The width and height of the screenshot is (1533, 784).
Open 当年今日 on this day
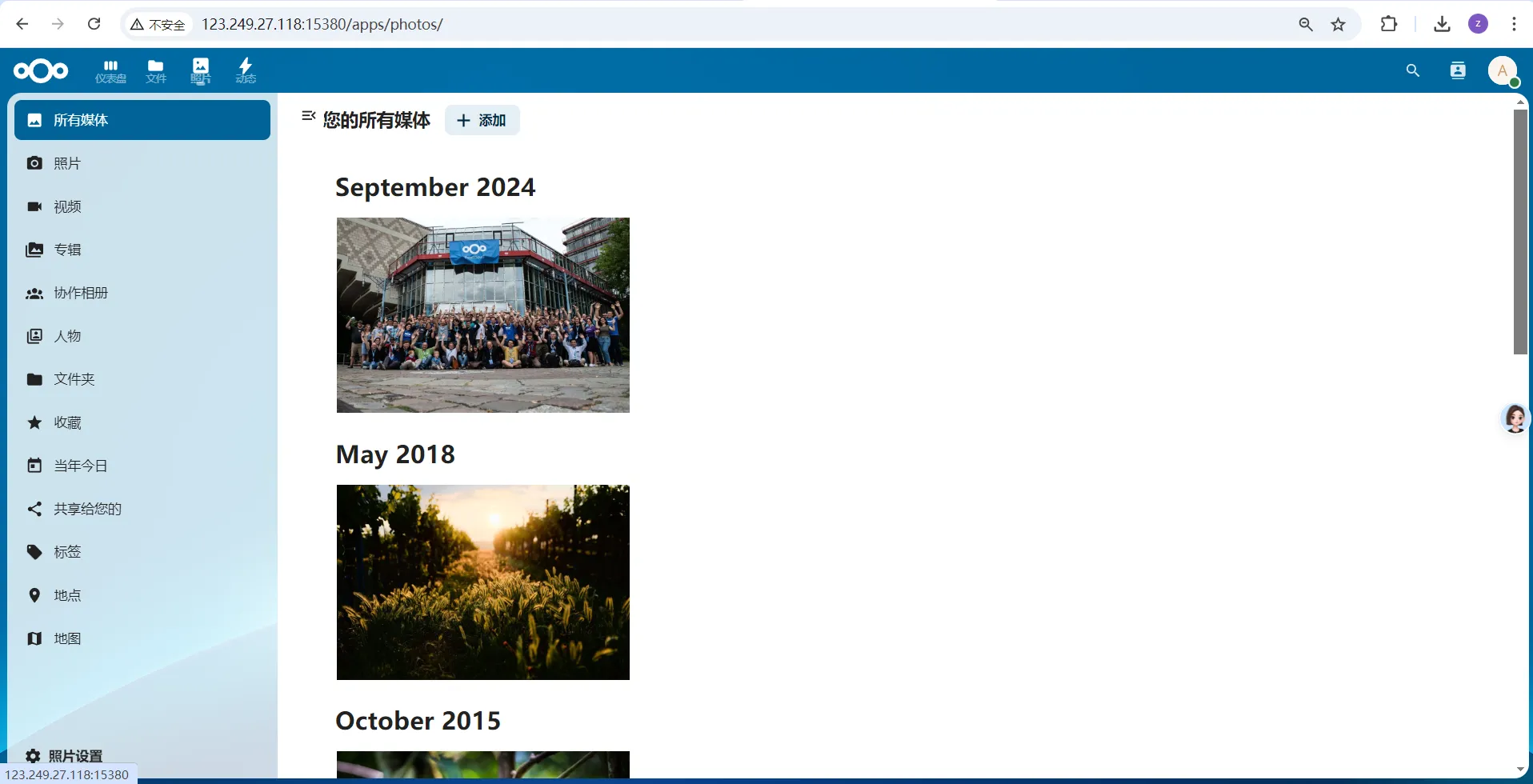142,466
